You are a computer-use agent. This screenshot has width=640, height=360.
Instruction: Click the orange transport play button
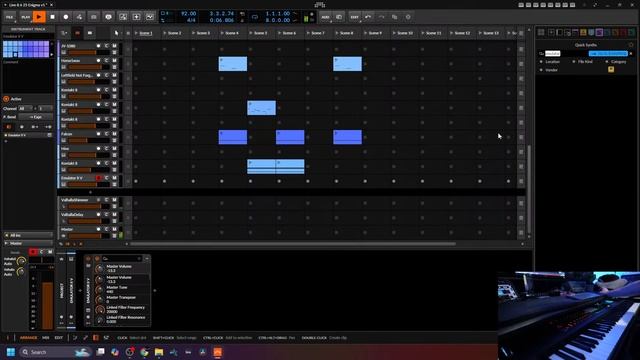(39, 17)
